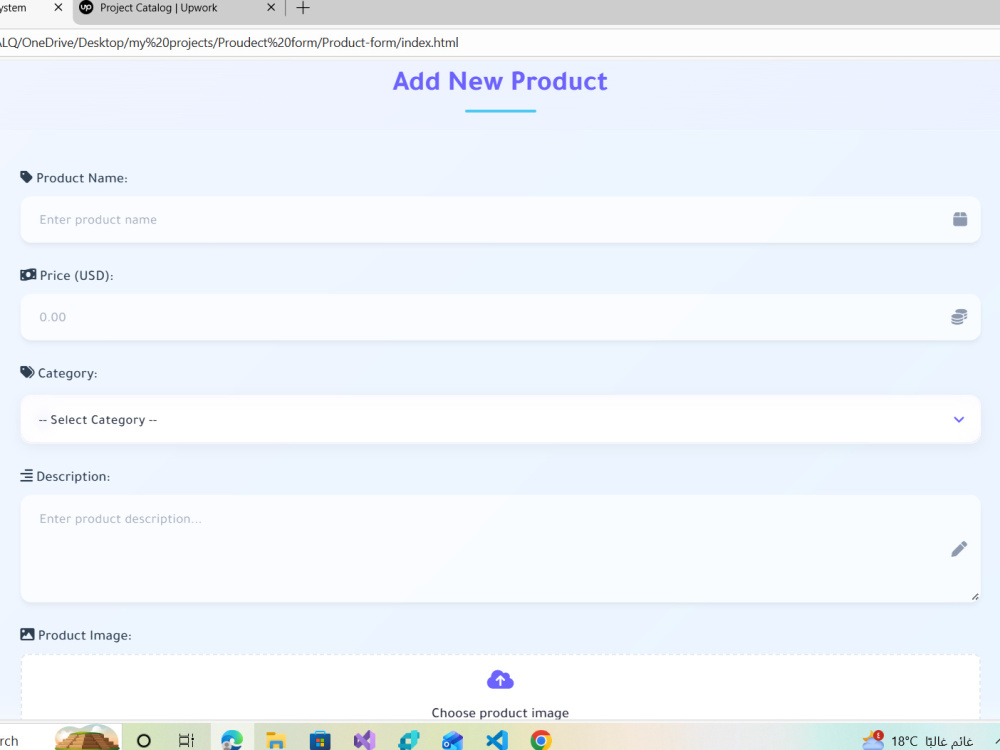Click the chevron arrow of Category dropdown
The image size is (1000, 750).
coord(959,420)
